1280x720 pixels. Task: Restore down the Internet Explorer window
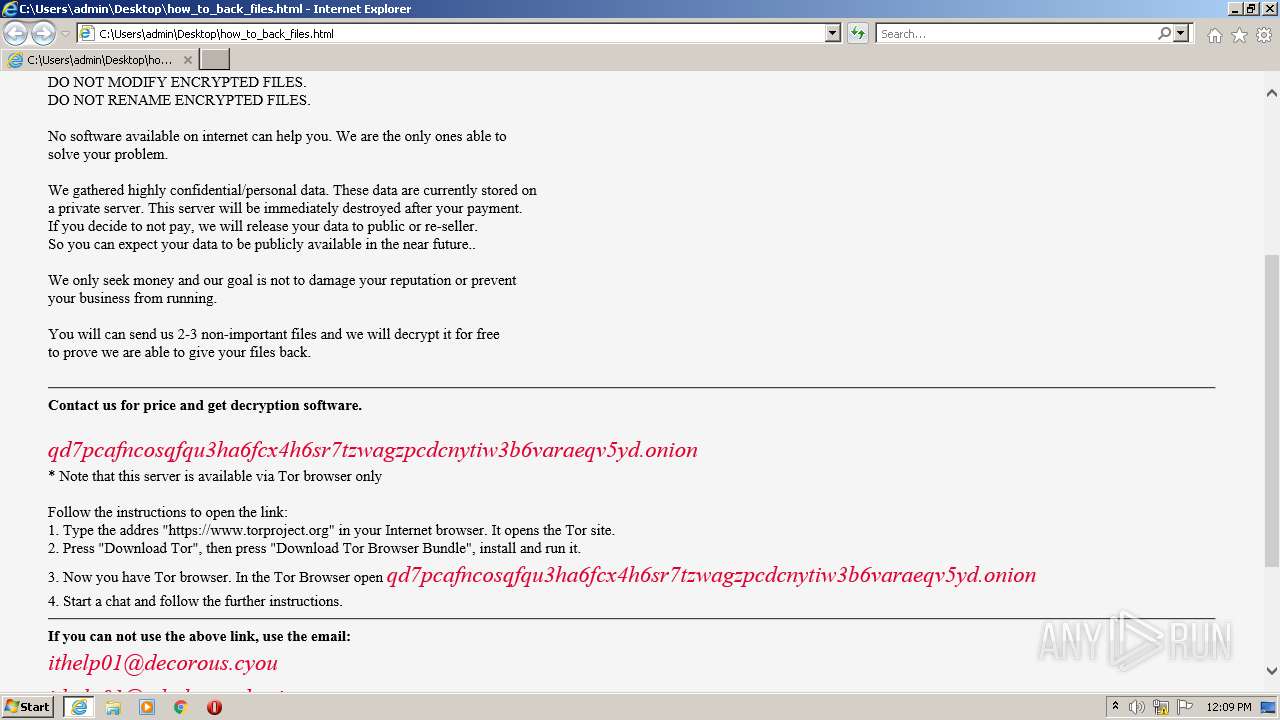tap(1251, 9)
